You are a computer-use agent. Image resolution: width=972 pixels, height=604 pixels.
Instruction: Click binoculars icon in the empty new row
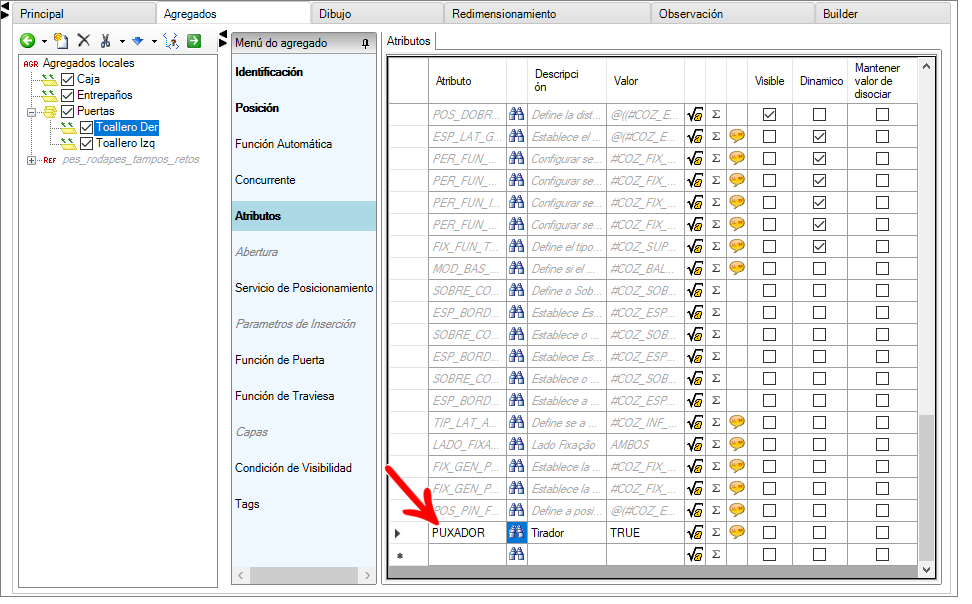tap(516, 554)
